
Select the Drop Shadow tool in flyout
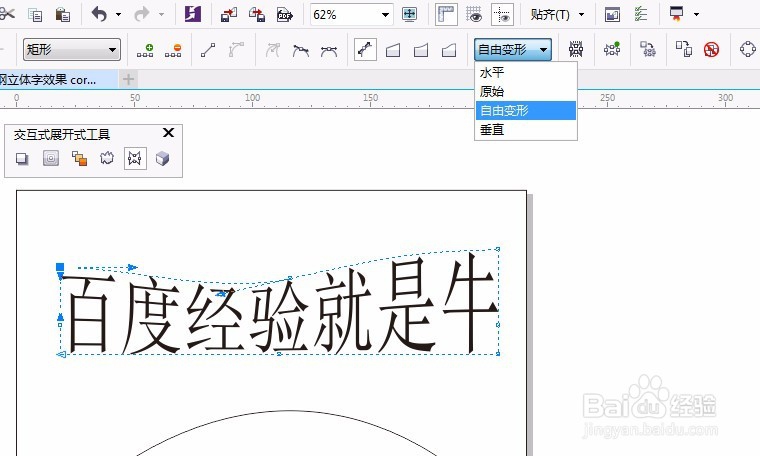[x=22, y=158]
